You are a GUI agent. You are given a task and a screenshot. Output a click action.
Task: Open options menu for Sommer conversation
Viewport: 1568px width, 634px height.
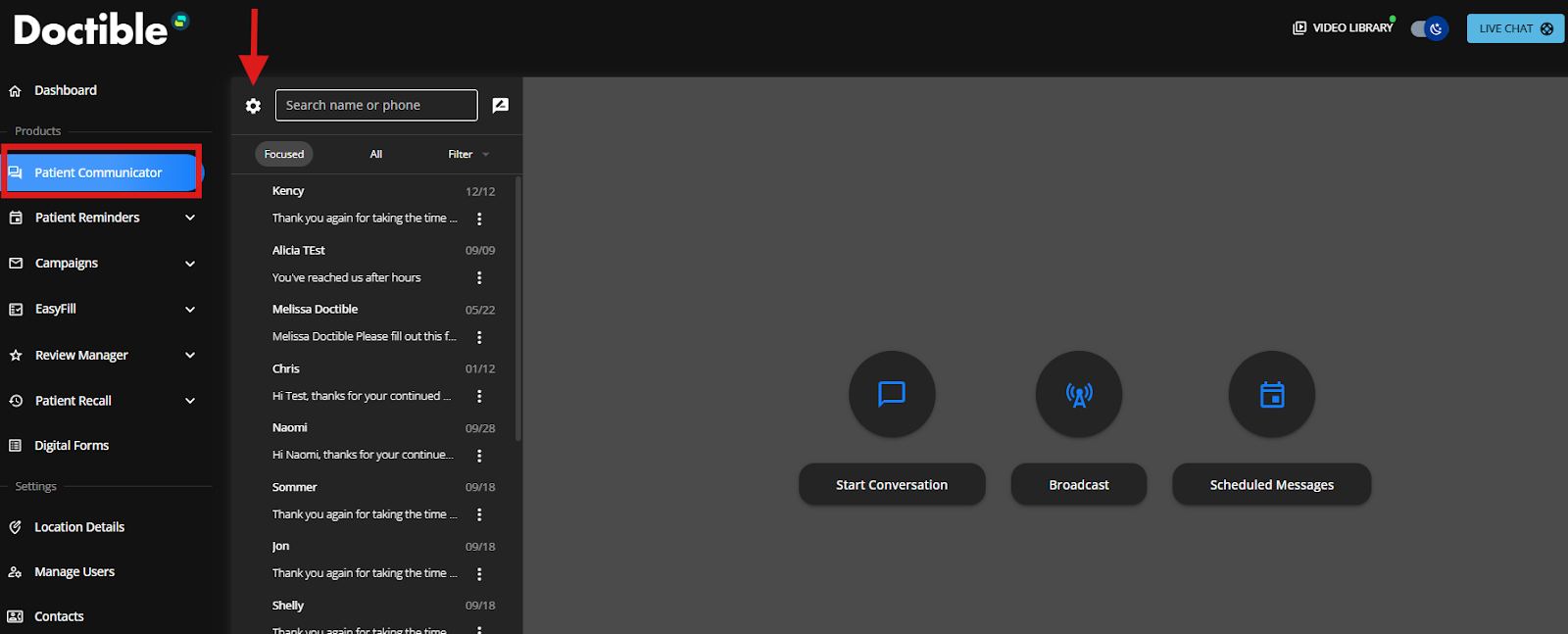click(479, 514)
